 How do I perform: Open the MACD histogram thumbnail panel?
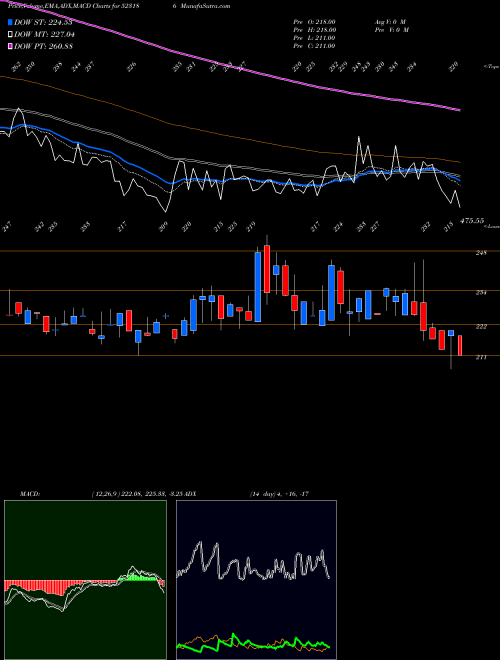(x=85, y=580)
